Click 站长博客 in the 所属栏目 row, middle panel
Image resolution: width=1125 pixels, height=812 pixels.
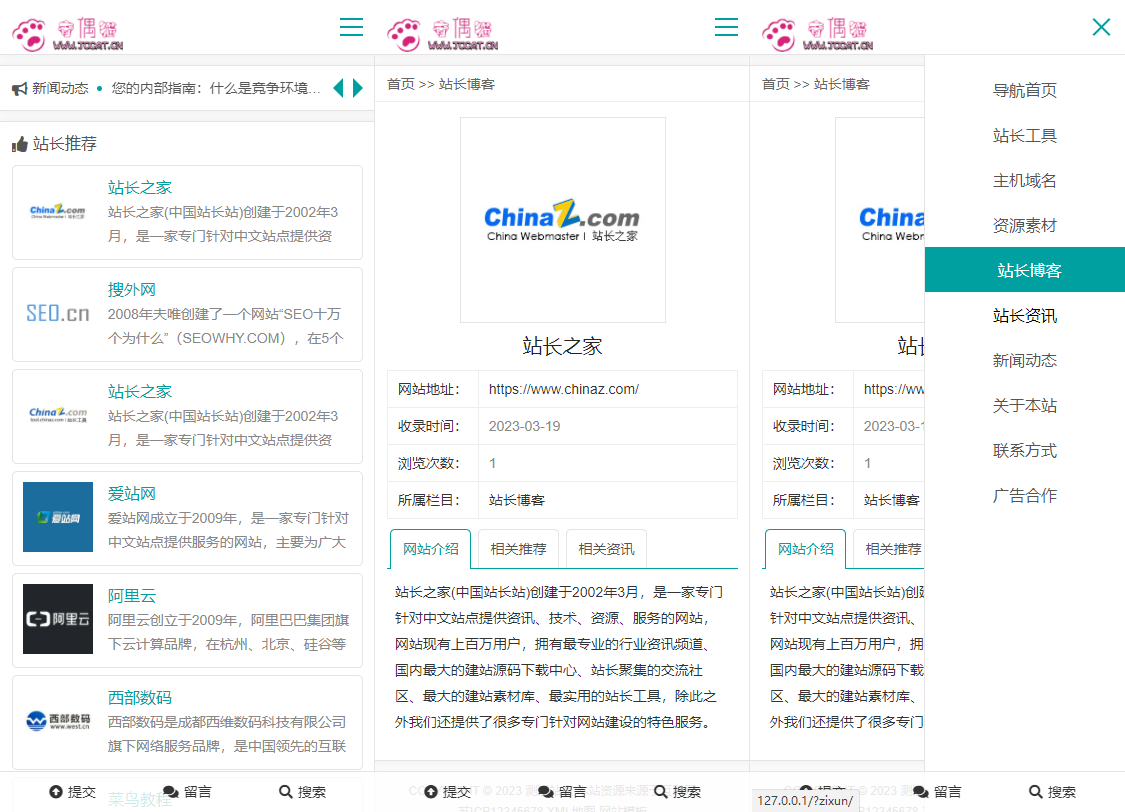[x=517, y=501]
